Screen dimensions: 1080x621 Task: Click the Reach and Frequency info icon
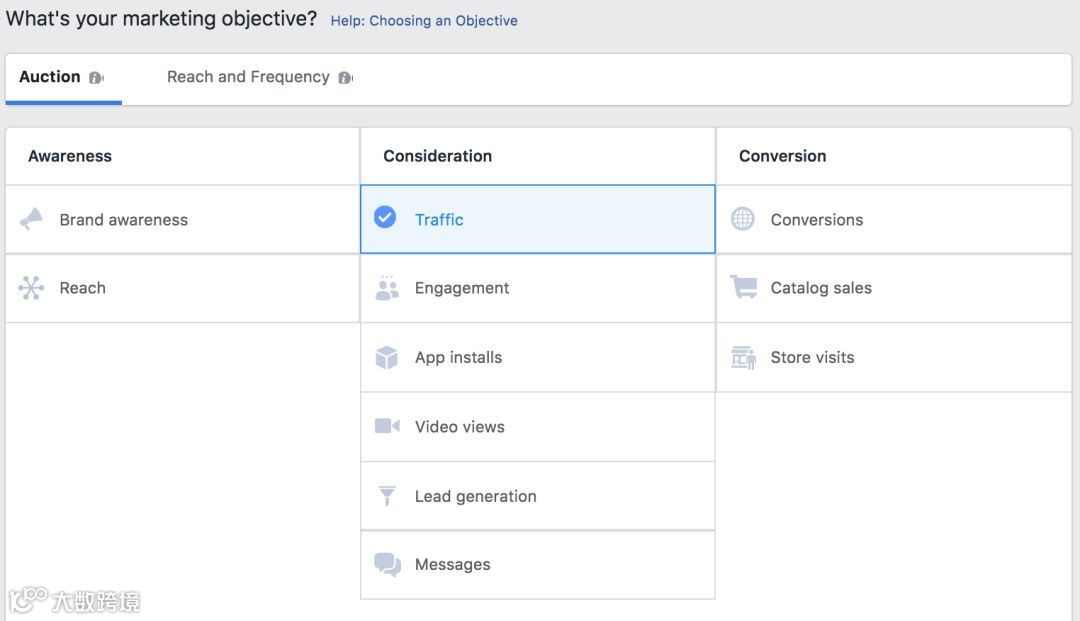(345, 78)
